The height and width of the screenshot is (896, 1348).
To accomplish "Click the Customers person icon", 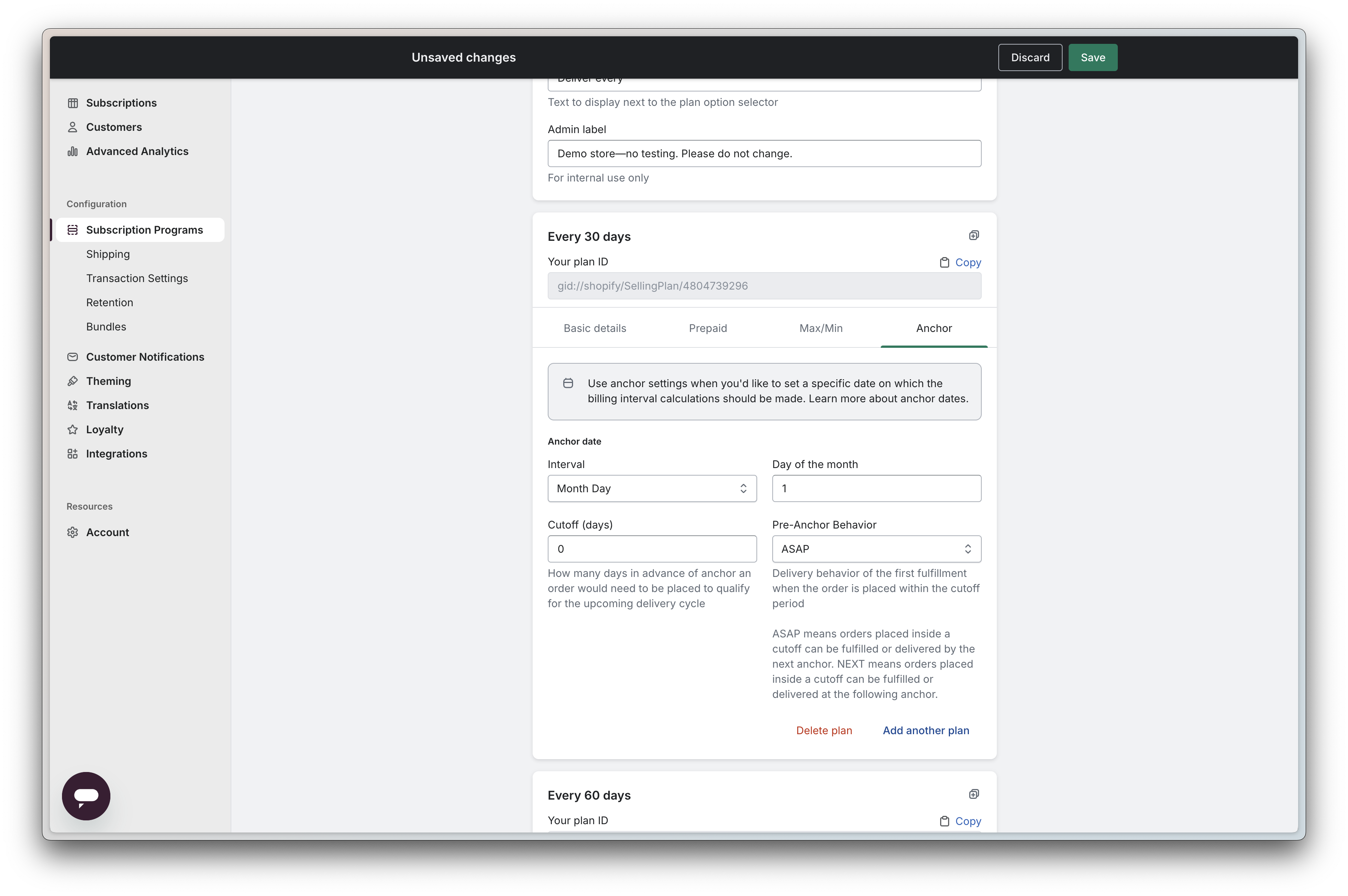I will pyautogui.click(x=73, y=127).
